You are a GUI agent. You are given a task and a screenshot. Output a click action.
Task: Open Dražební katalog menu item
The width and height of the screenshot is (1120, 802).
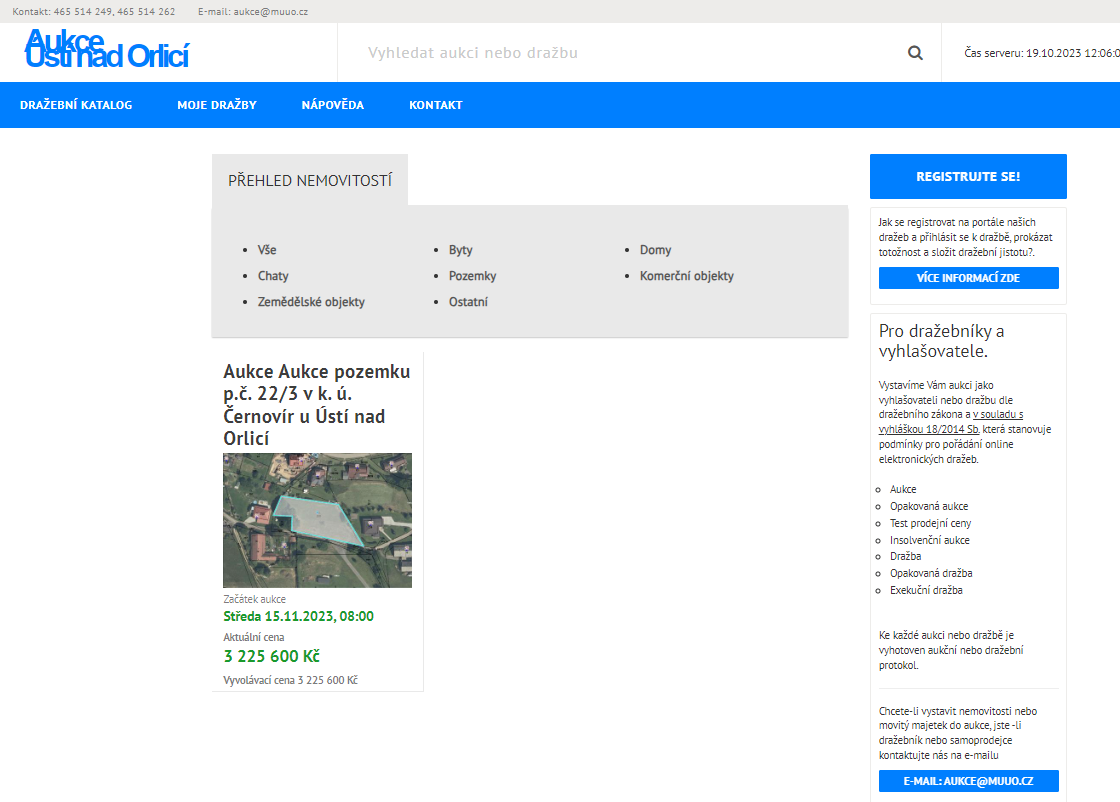click(76, 105)
